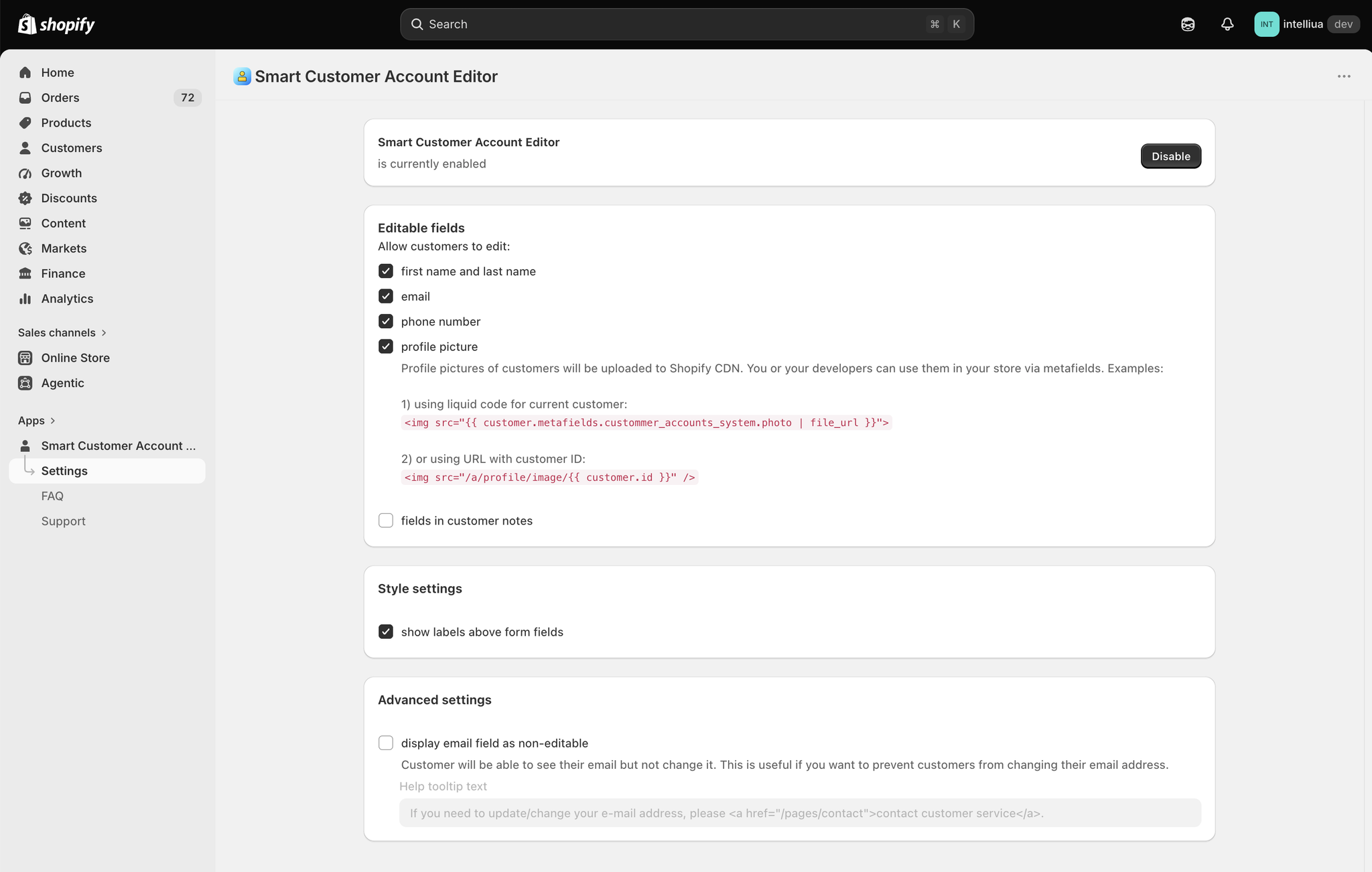1372x872 pixels.
Task: Open the Sidekick assistant icon in top bar
Action: (x=1188, y=24)
